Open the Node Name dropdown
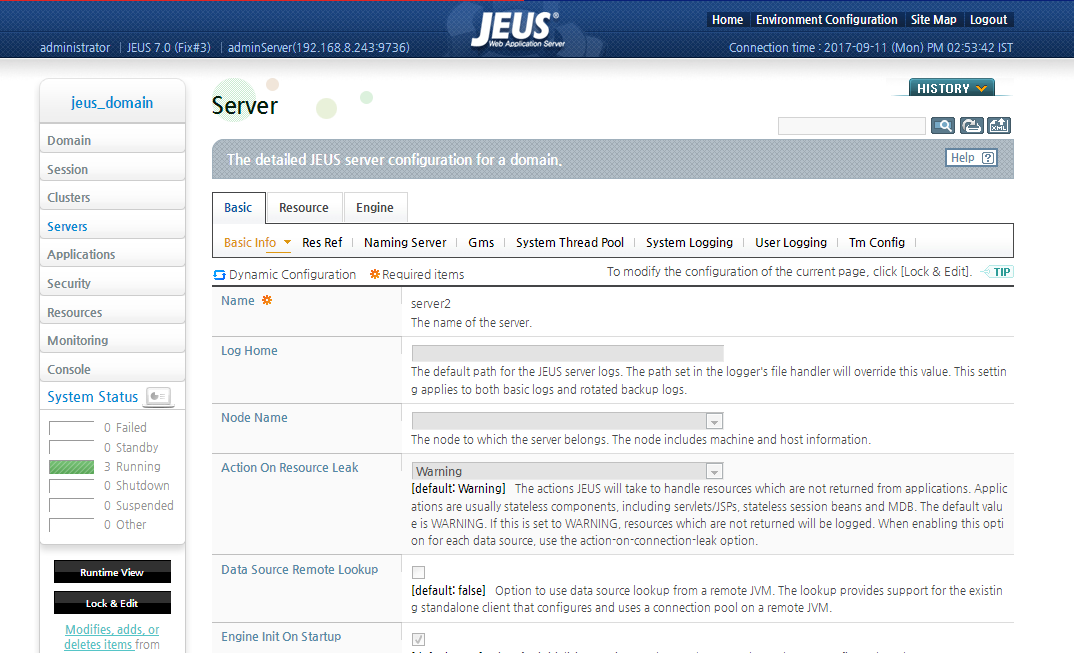This screenshot has height=653, width=1074. 714,421
